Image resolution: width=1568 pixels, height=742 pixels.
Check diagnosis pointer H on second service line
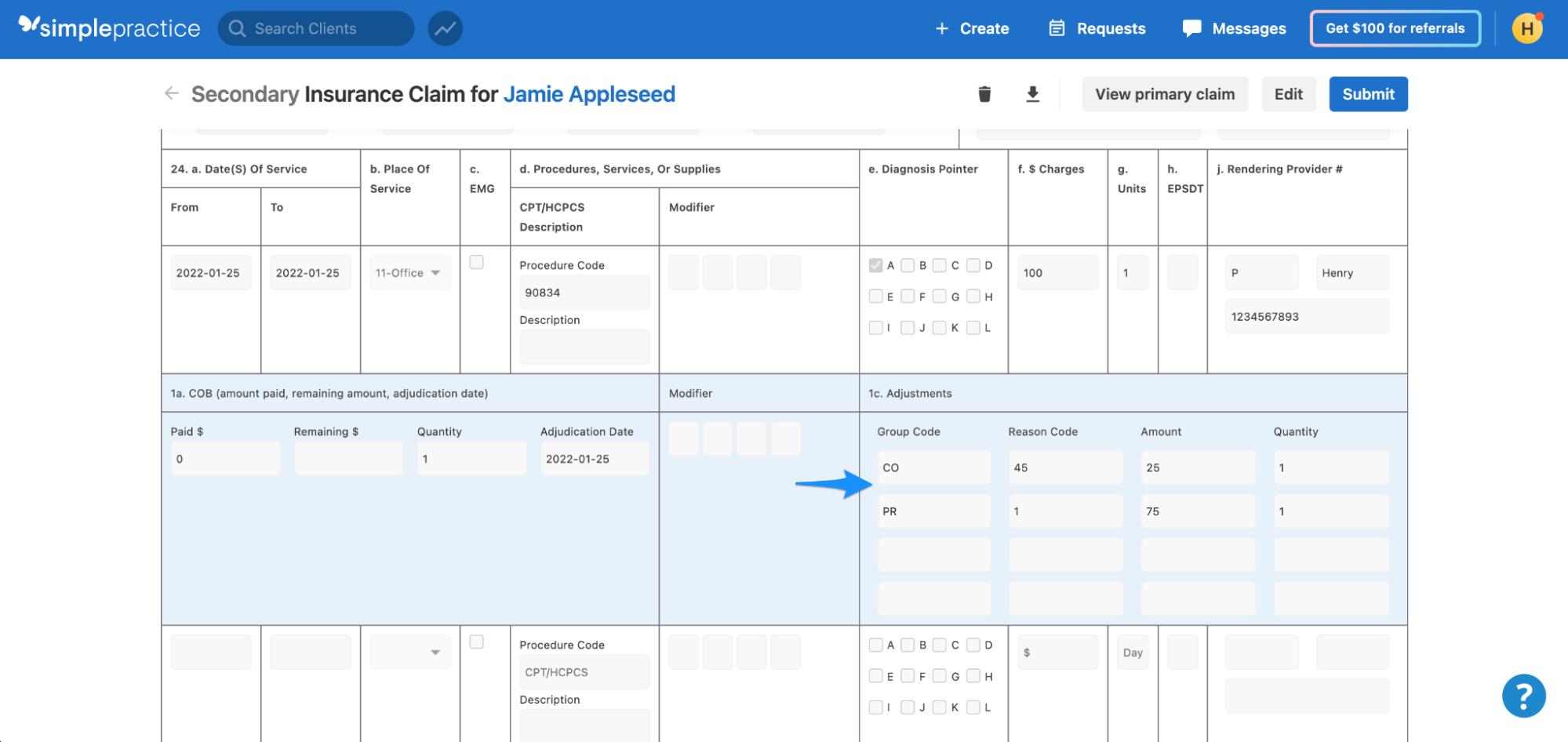973,675
